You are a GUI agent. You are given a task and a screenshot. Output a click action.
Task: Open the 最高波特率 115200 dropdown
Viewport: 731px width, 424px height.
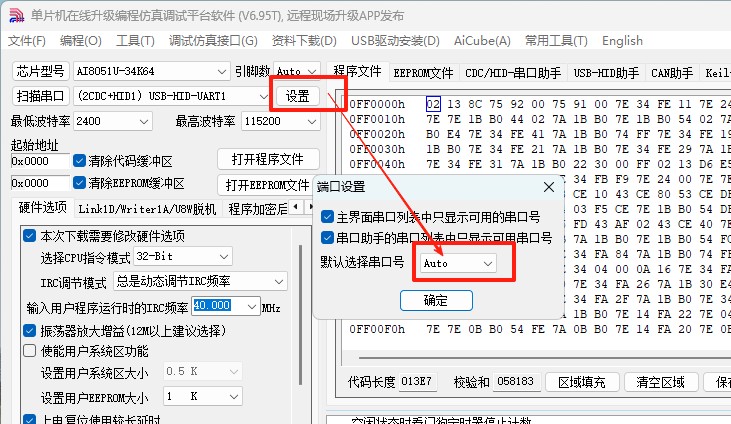[312, 122]
